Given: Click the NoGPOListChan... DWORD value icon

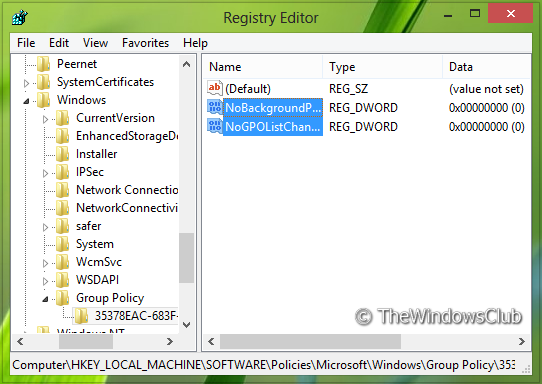Looking at the screenshot, I should (x=215, y=126).
